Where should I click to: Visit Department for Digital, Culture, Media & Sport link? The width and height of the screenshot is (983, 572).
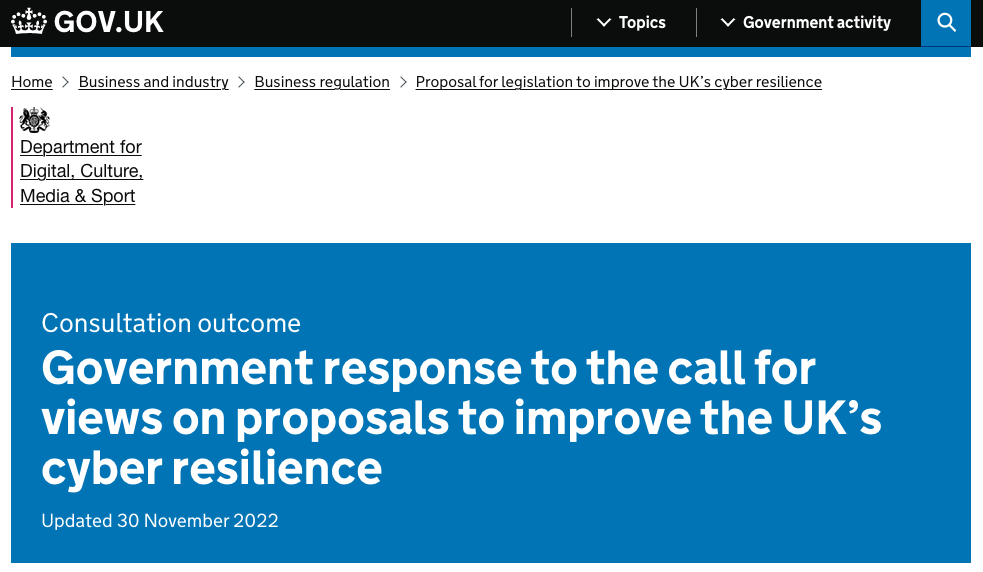80,171
